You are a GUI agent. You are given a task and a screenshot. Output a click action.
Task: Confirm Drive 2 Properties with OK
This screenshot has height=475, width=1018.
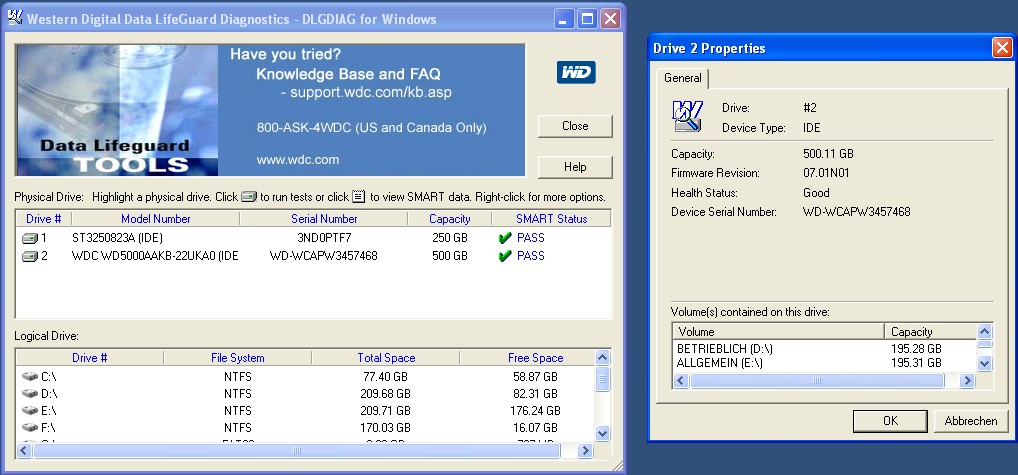point(890,420)
